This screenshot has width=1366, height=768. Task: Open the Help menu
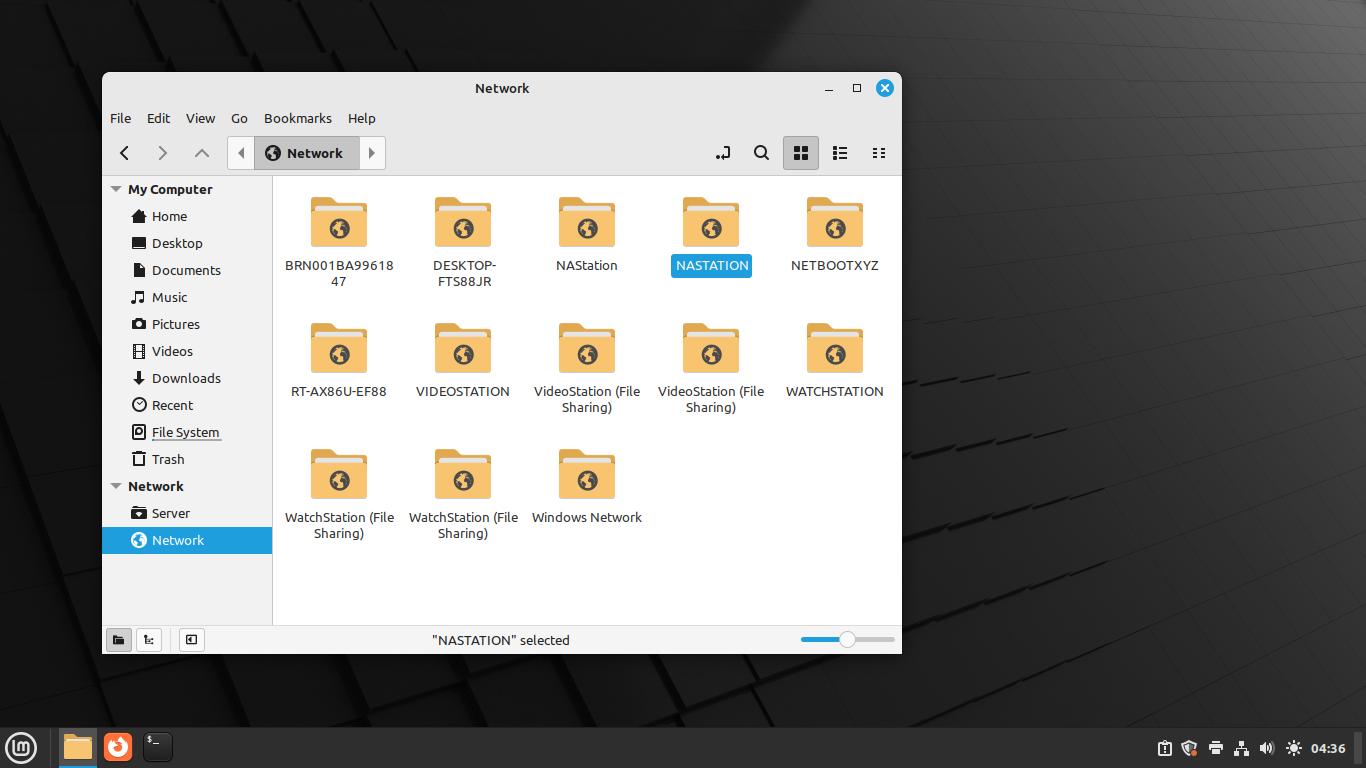point(361,118)
